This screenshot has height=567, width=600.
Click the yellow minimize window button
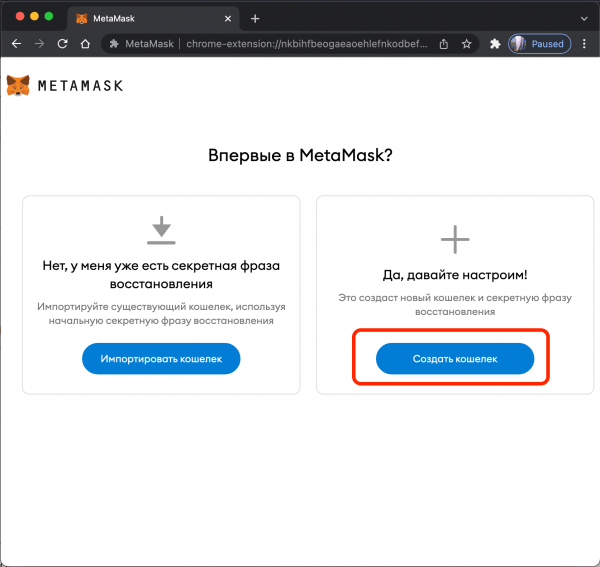[x=34, y=16]
